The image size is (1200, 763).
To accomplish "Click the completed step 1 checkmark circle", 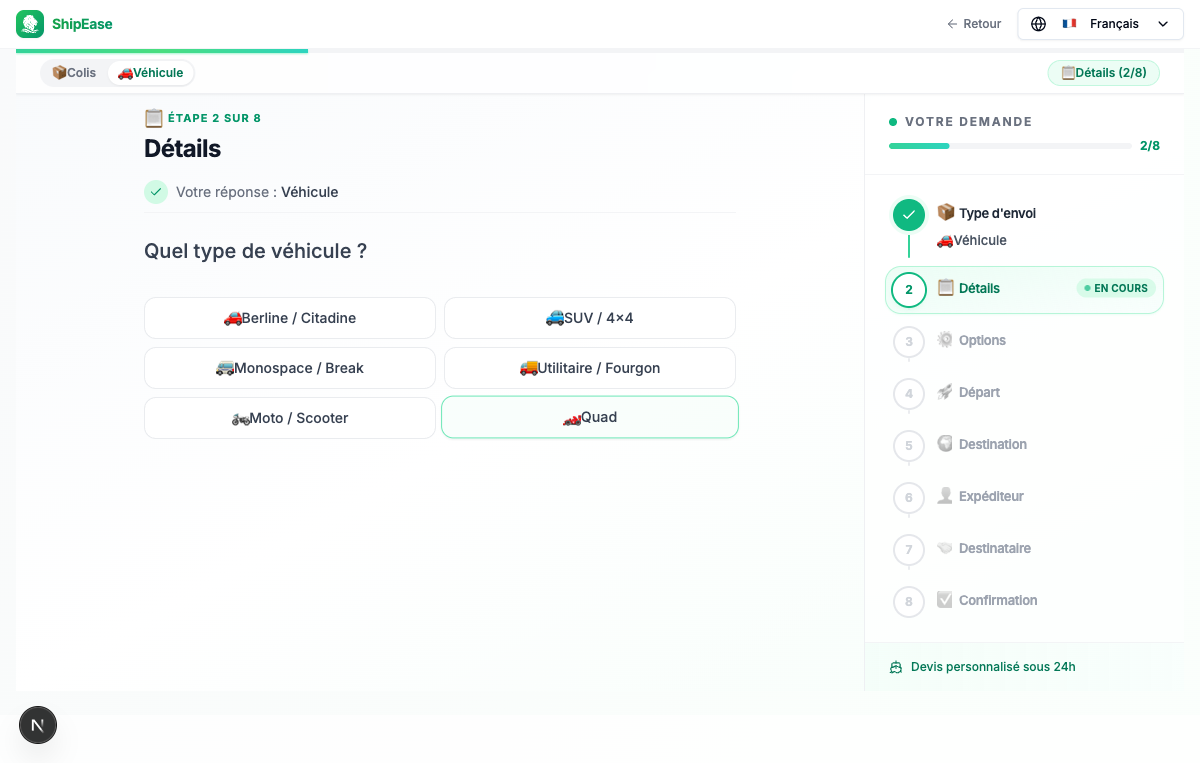I will pyautogui.click(x=909, y=215).
